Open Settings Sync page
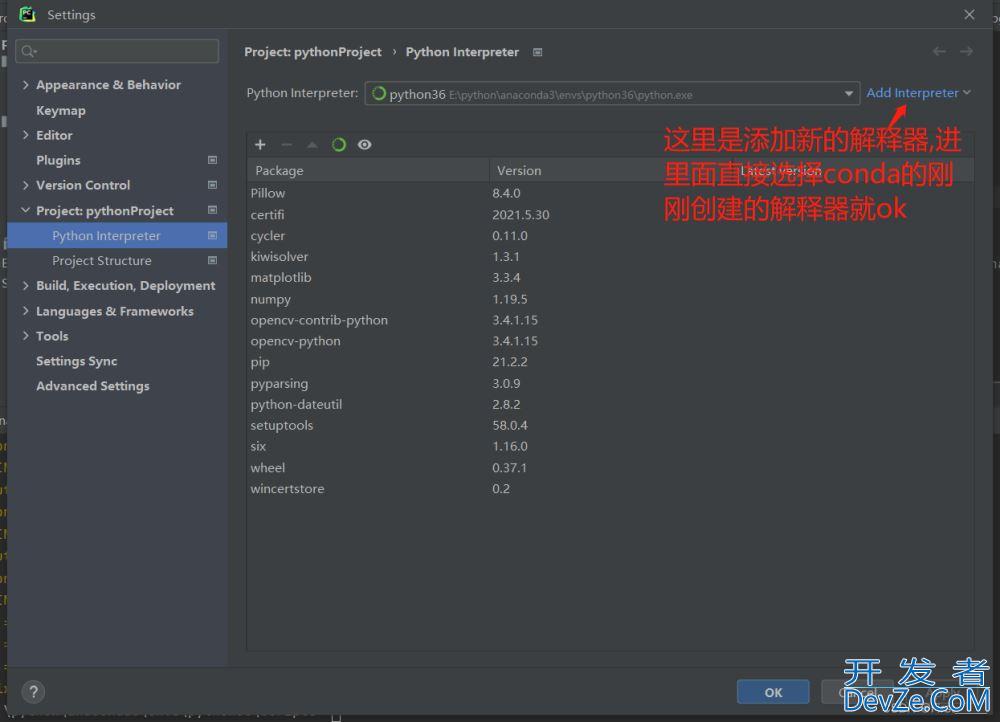Image resolution: width=1000 pixels, height=722 pixels. click(77, 361)
